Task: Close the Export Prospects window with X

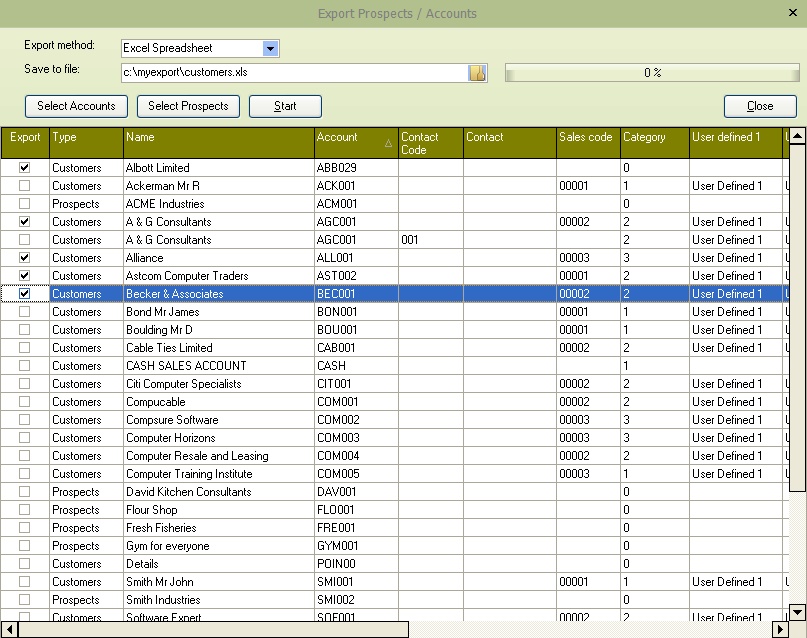Action: pyautogui.click(x=795, y=11)
